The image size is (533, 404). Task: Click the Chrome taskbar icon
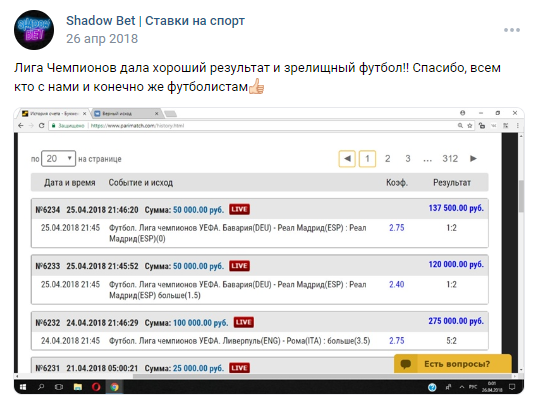(x=115, y=387)
